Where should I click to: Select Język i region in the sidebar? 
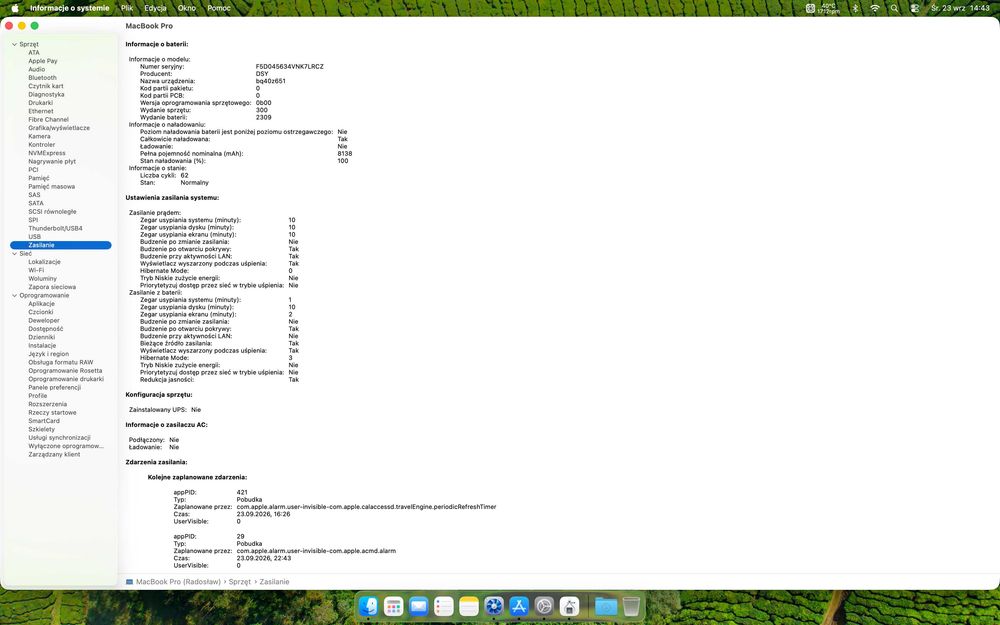[x=48, y=354]
